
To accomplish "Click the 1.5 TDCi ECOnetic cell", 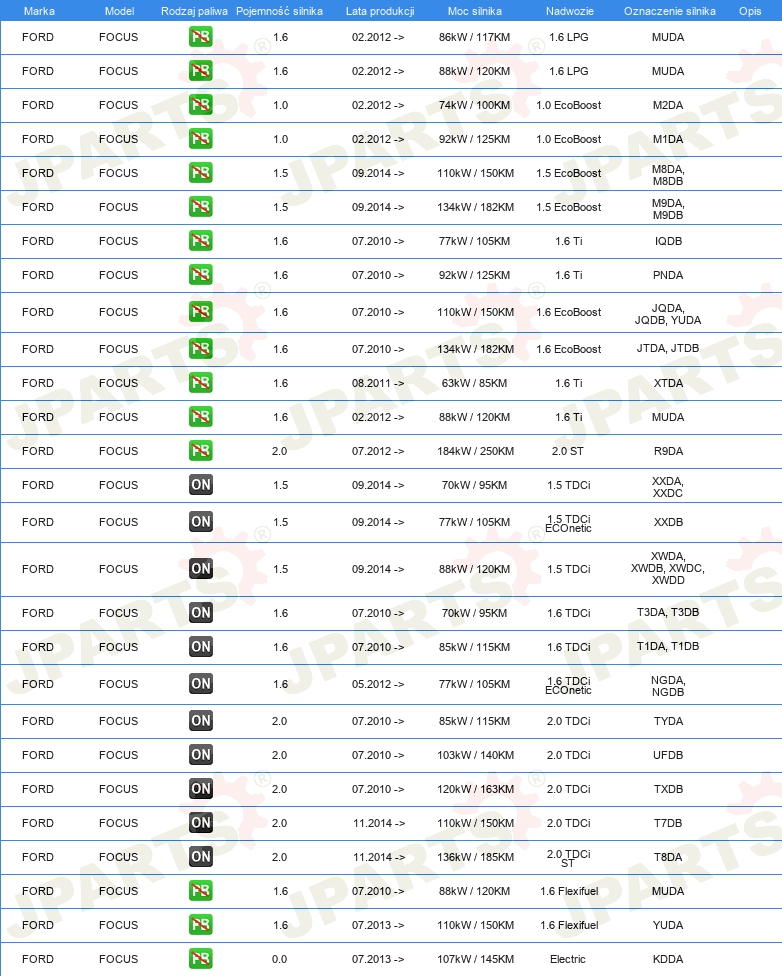I will point(568,523).
